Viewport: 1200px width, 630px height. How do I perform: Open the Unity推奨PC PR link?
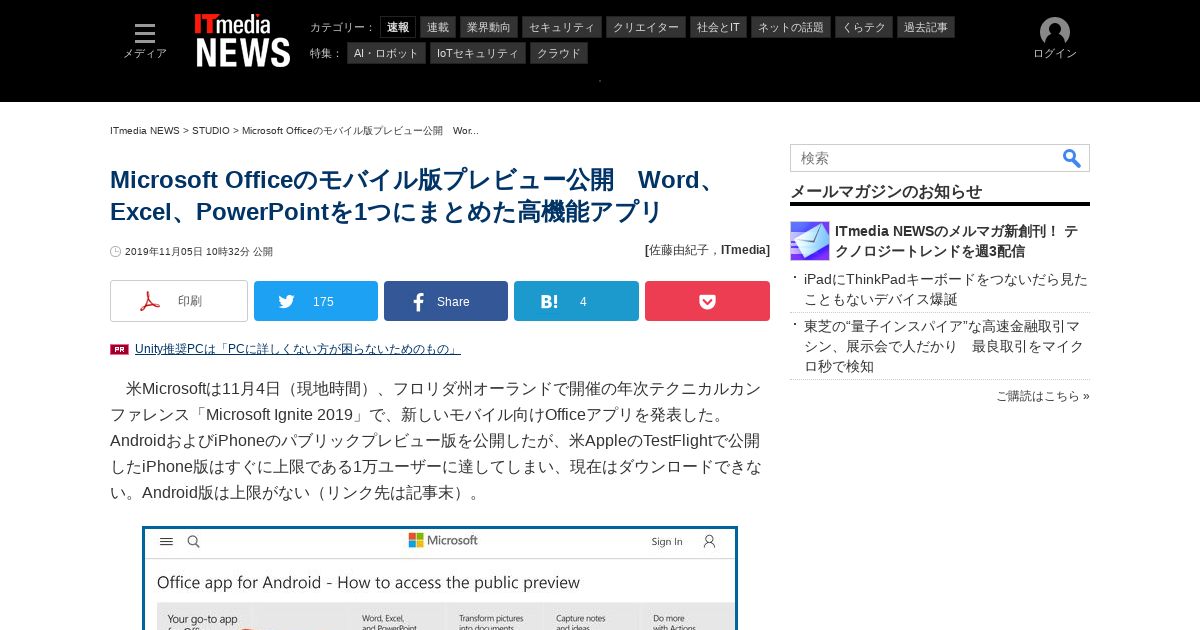pos(298,349)
